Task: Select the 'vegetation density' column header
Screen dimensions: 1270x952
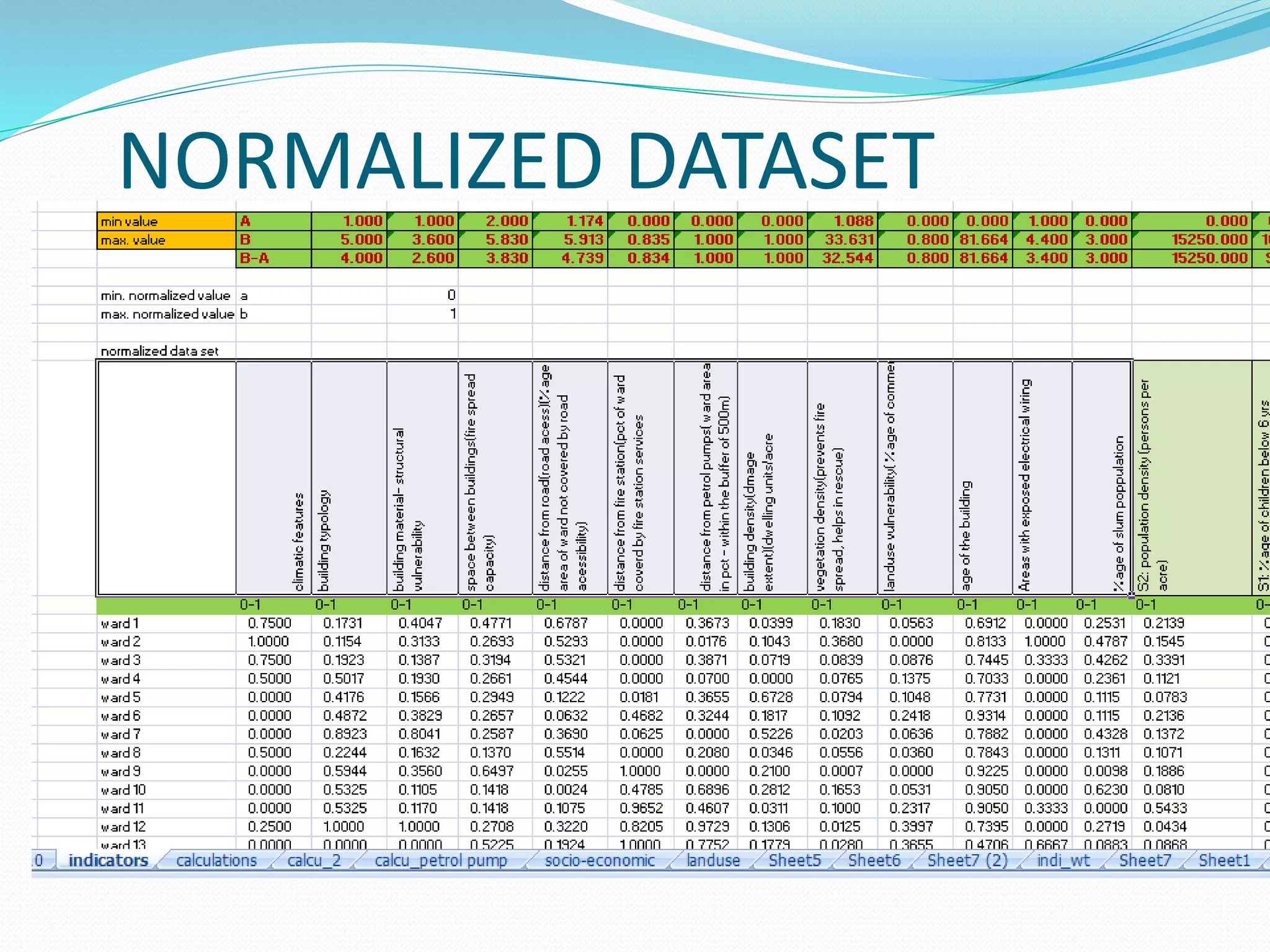Action: (843, 478)
